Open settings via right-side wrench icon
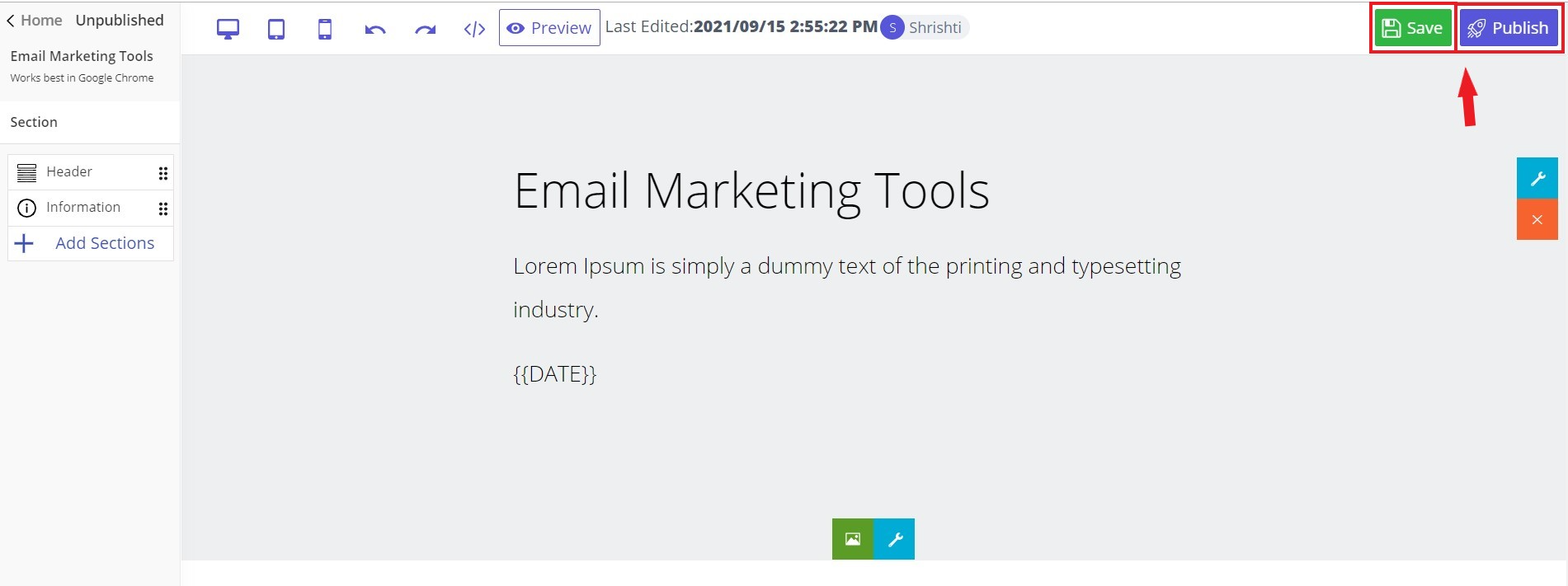 click(1537, 178)
